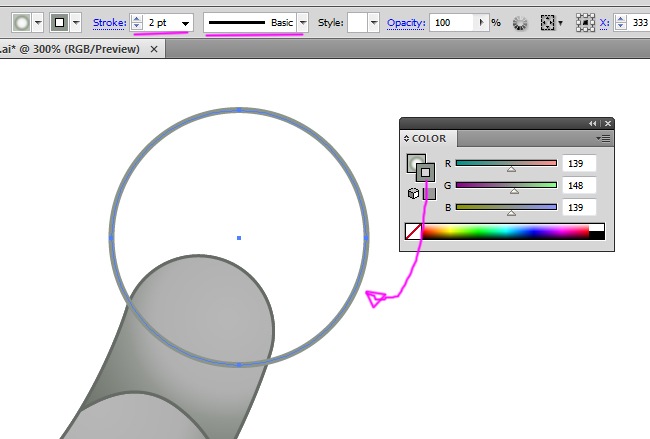Screen dimensions: 650x439
Task: Click the web-safe cube warning icon
Action: click(413, 194)
